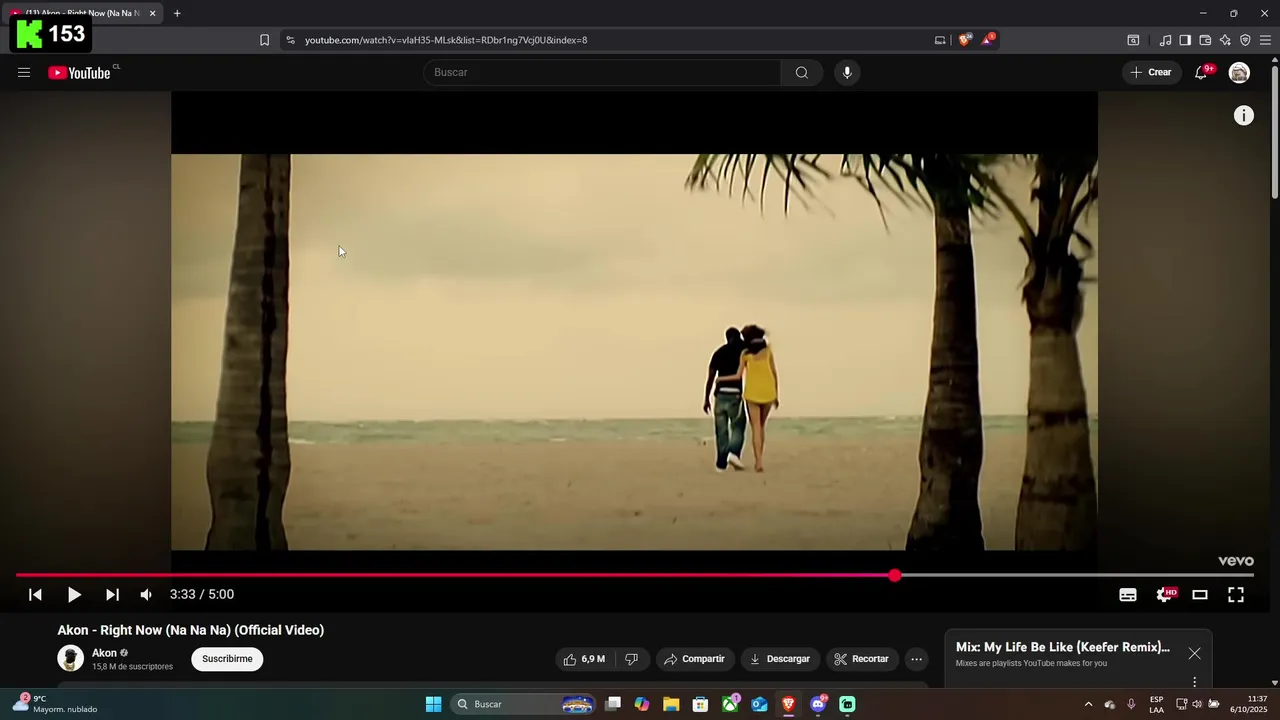Viewport: 1280px width, 720px height.
Task: Open Akon channel name link
Action: (x=104, y=653)
